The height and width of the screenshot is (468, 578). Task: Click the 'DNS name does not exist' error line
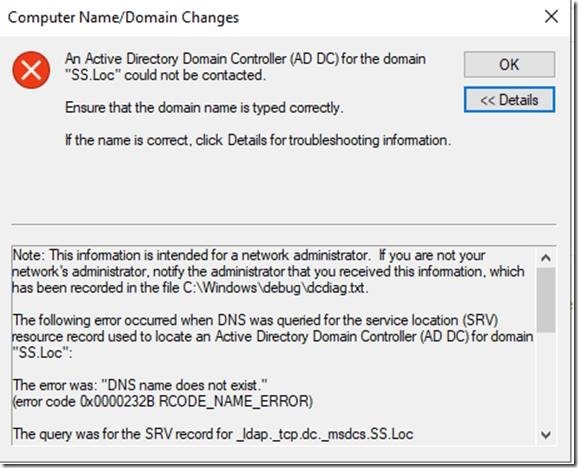(140, 385)
